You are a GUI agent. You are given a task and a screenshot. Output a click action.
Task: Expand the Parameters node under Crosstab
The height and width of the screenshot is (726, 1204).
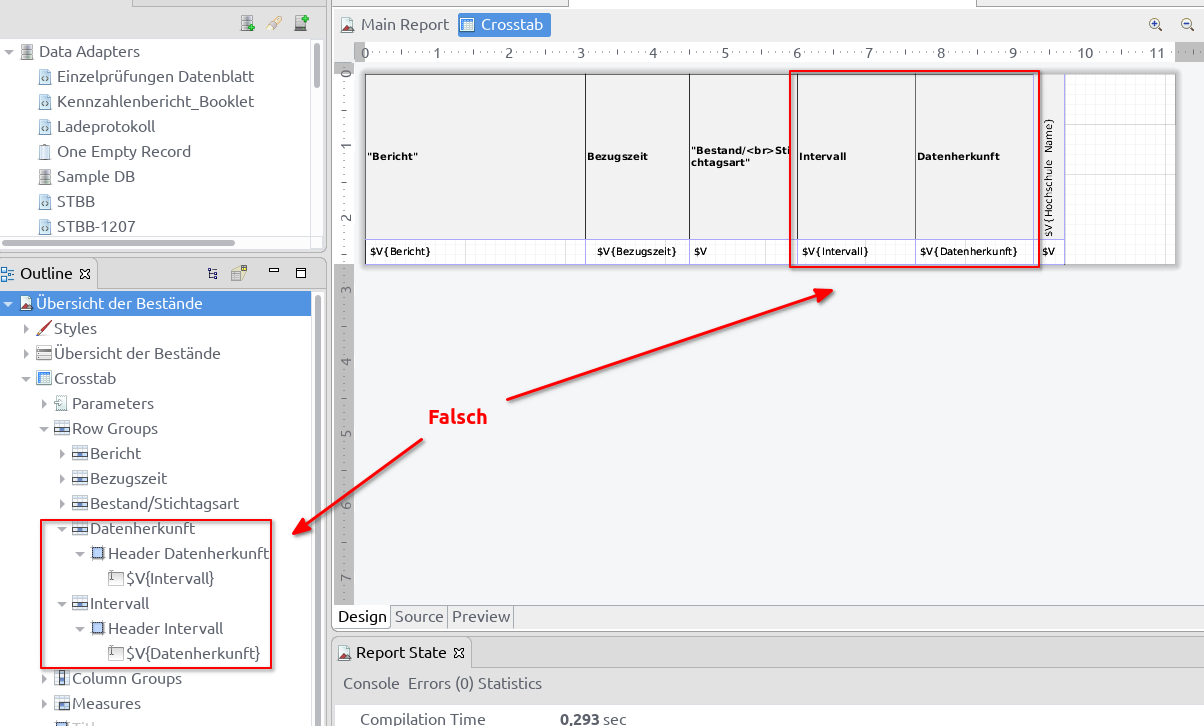click(x=44, y=403)
